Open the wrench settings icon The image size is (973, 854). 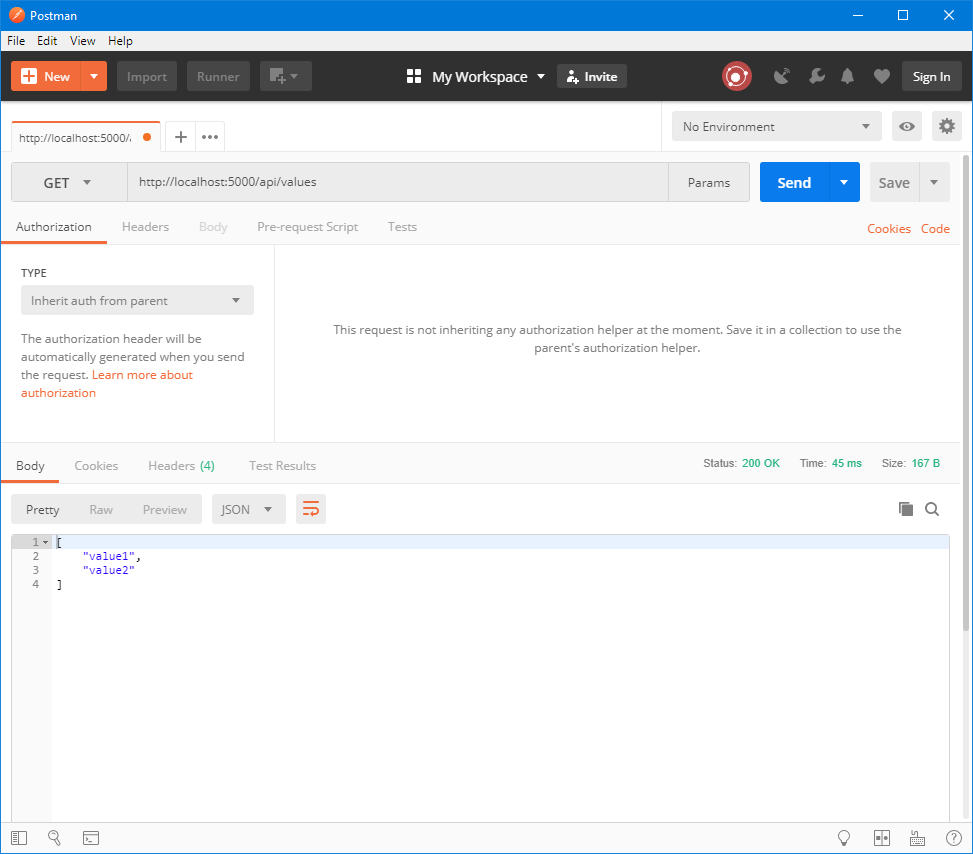817,76
